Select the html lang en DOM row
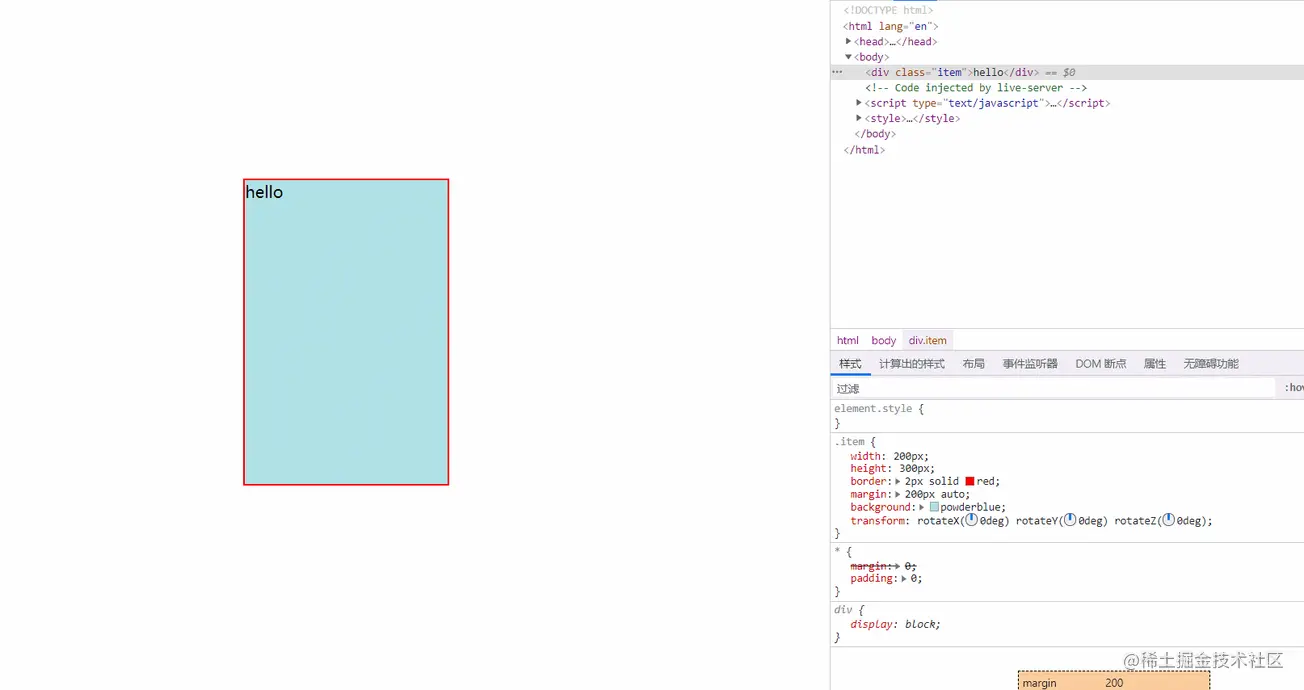Screen dimensions: 1304x690 (x=1067, y=26)
